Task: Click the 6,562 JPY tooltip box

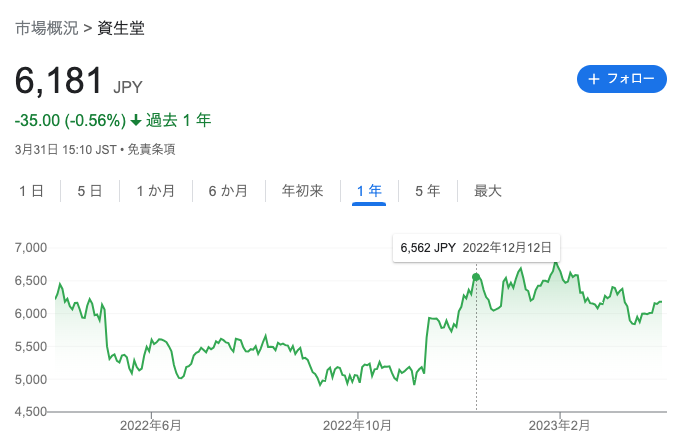Action: pos(476,248)
